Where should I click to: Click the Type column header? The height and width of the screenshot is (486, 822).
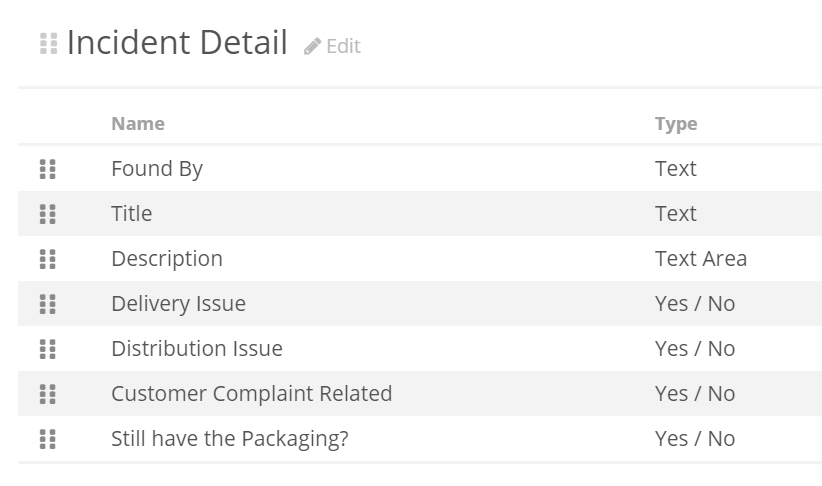676,124
